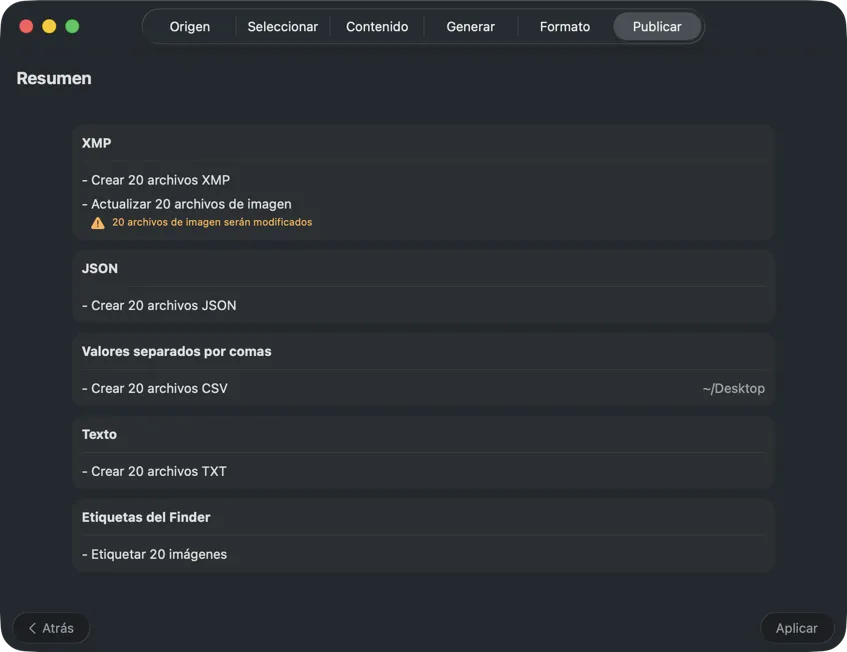The height and width of the screenshot is (652, 847).
Task: Click the red close window button
Action: pyautogui.click(x=26, y=26)
